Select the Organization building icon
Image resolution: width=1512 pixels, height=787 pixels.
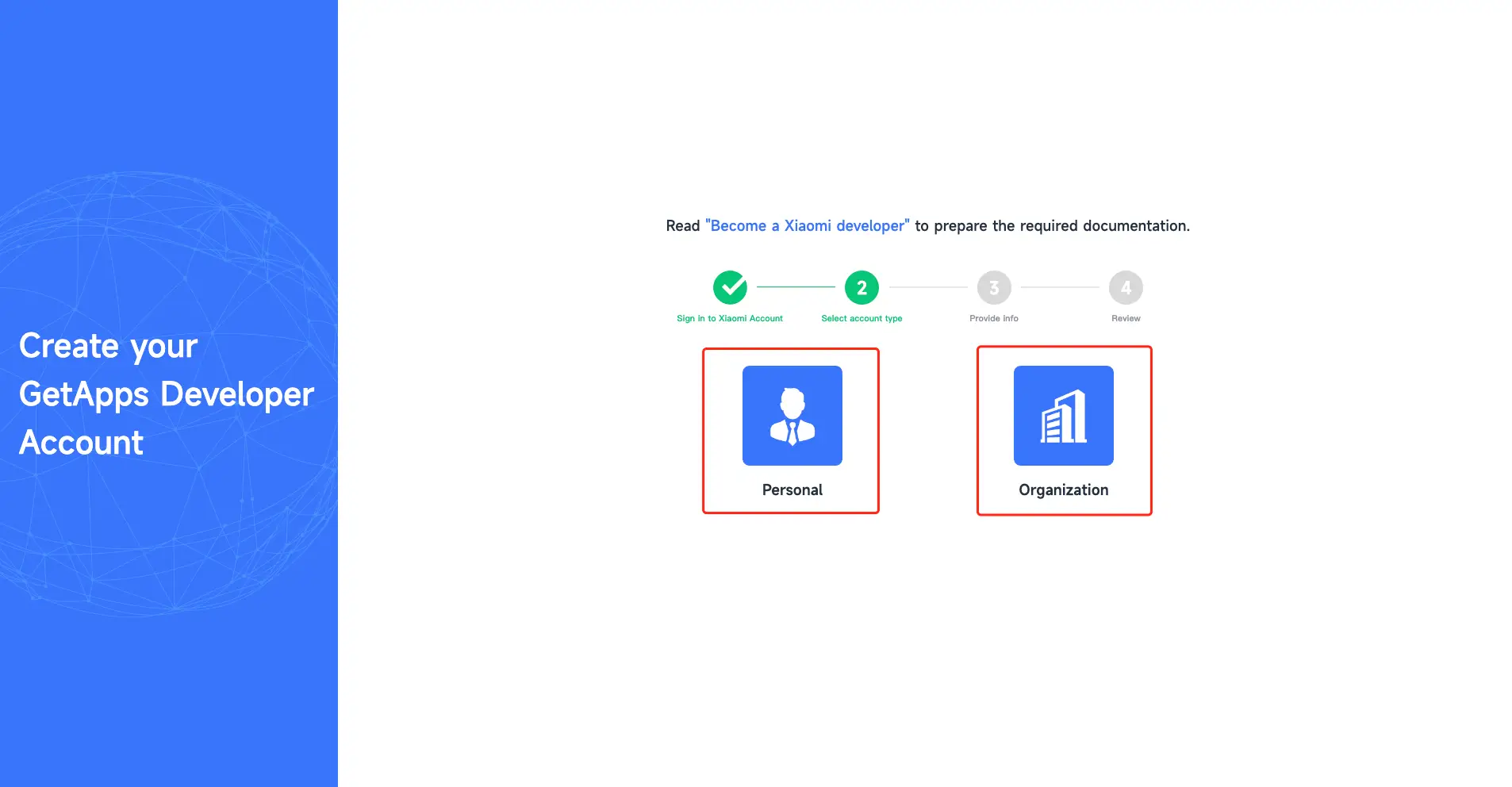(1063, 416)
